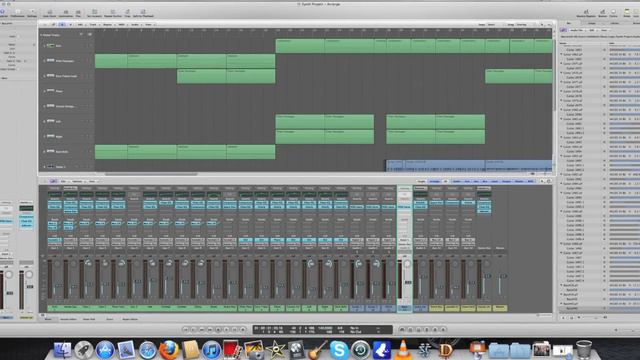Toggle the blue Catch playhead button in Arrange
This screenshot has width=640, height=360.
(x=62, y=24)
